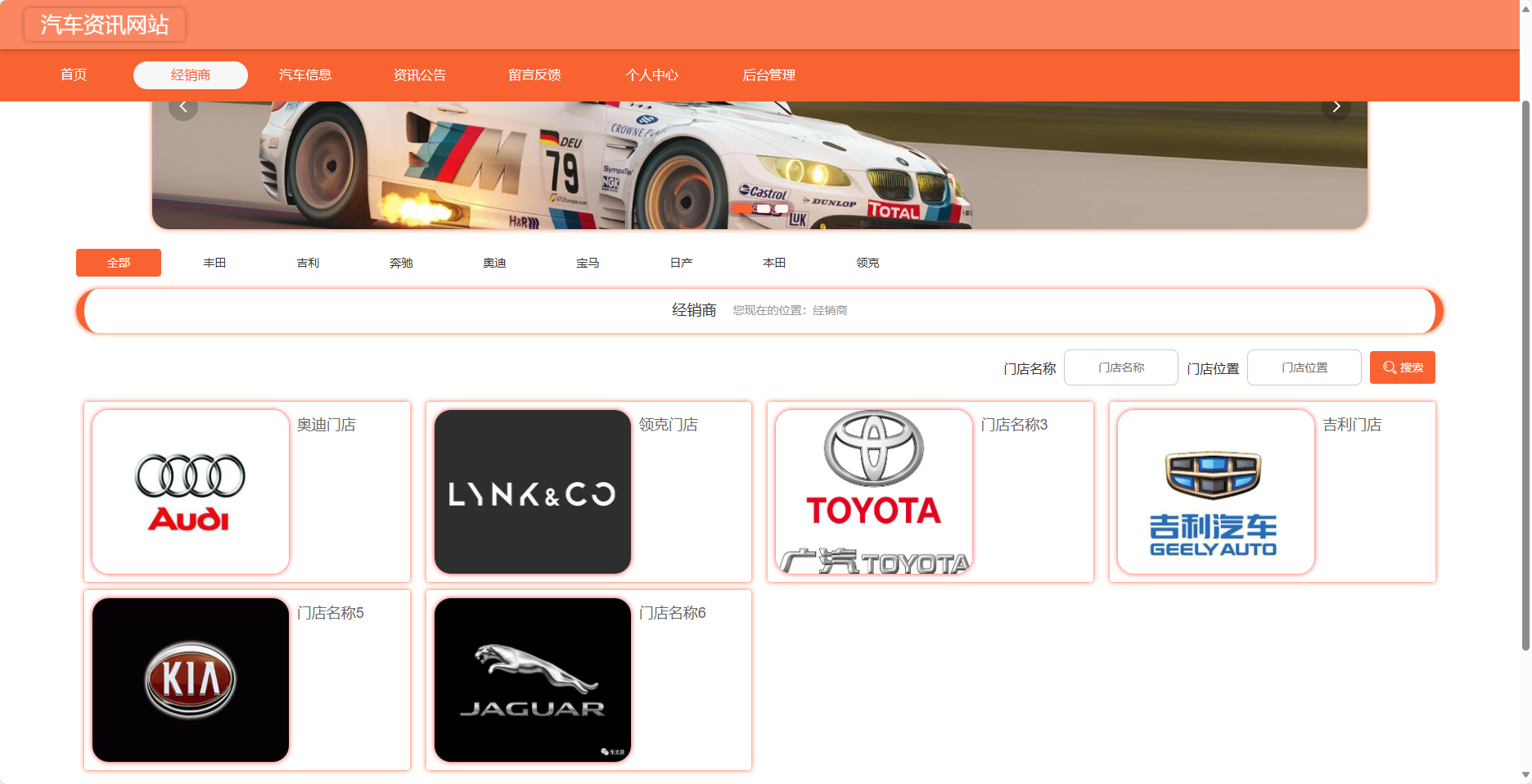Filter dealers by 日产
The height and width of the screenshot is (784, 1532).
[681, 263]
